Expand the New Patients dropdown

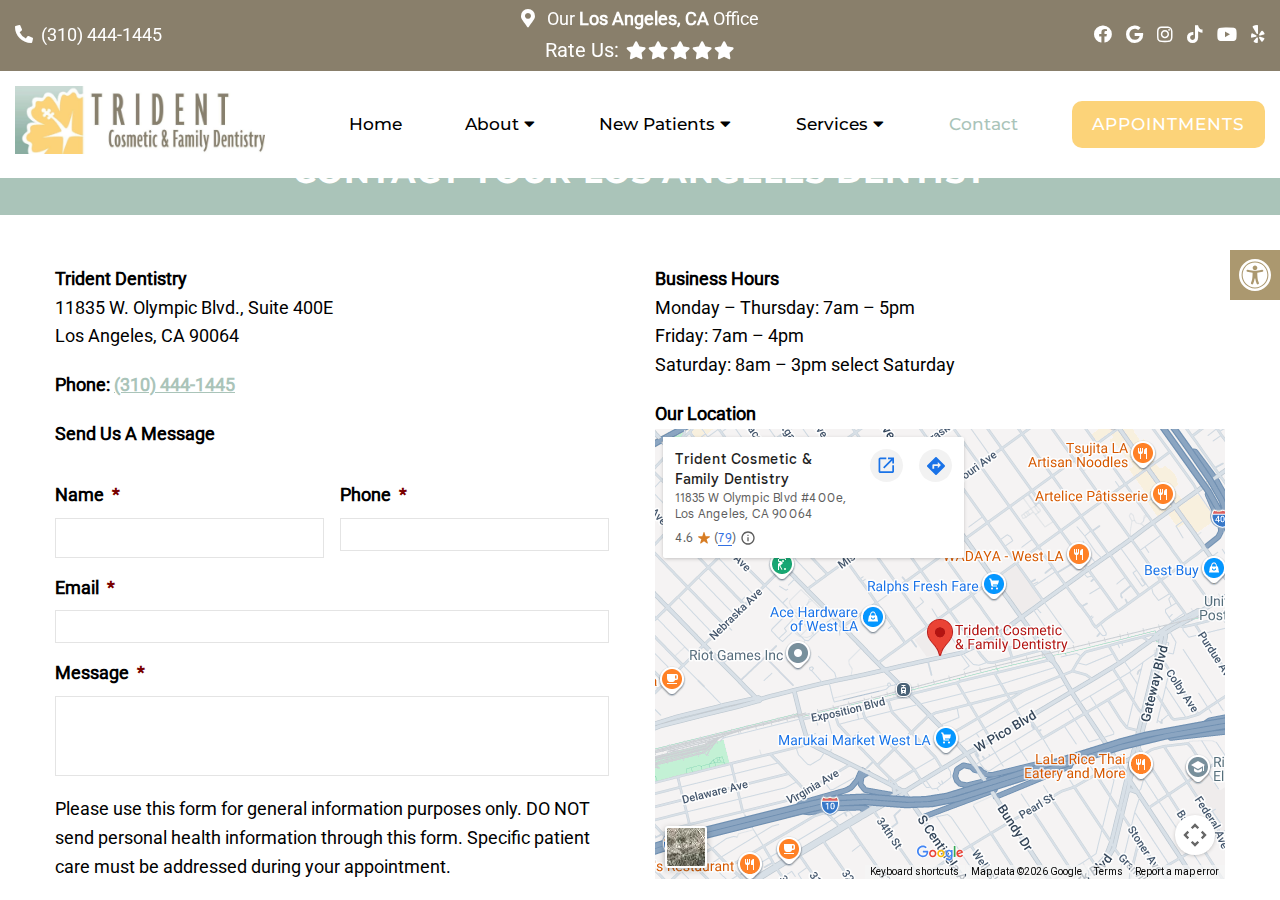665,124
